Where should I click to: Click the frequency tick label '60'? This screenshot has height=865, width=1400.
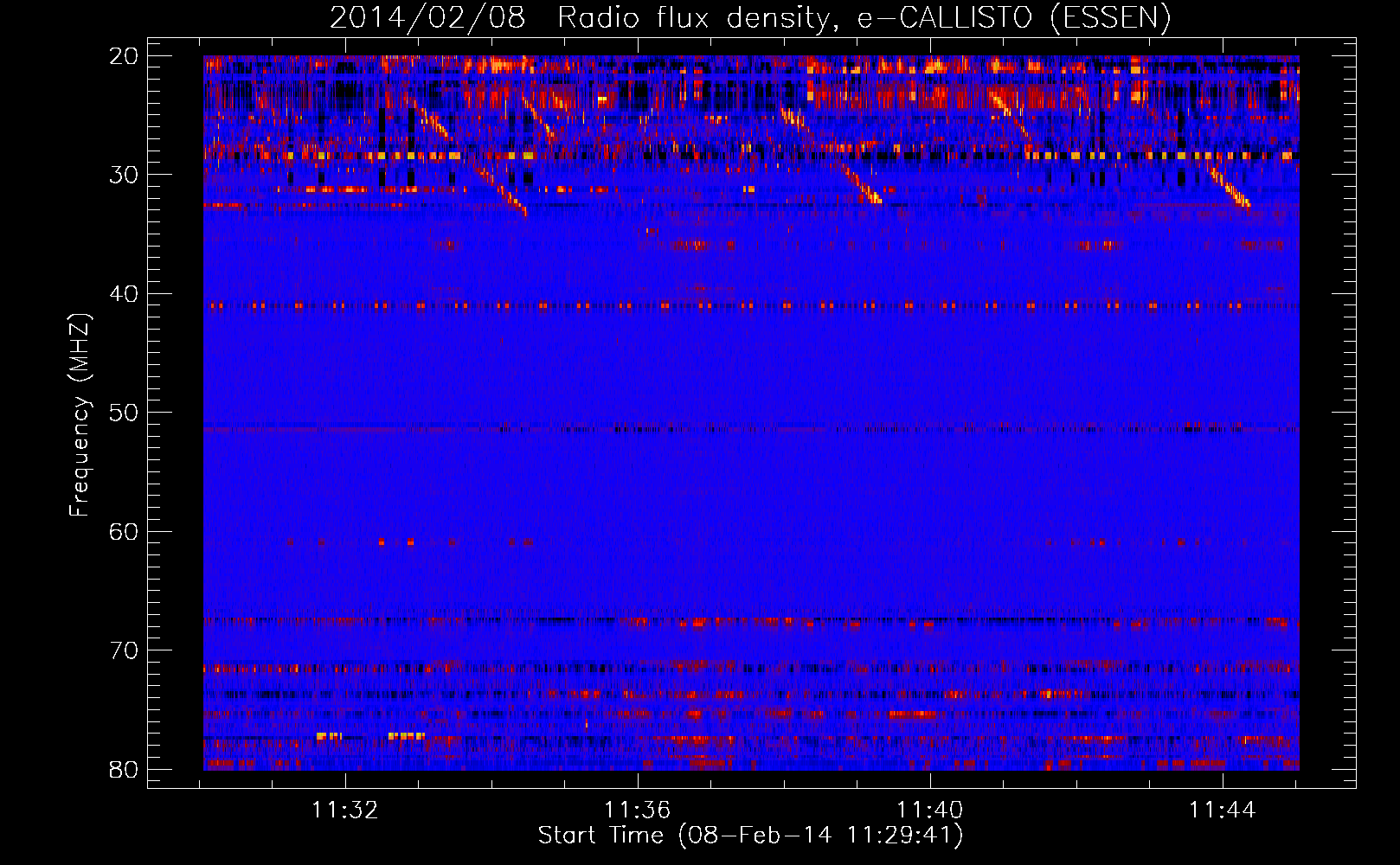coord(124,532)
